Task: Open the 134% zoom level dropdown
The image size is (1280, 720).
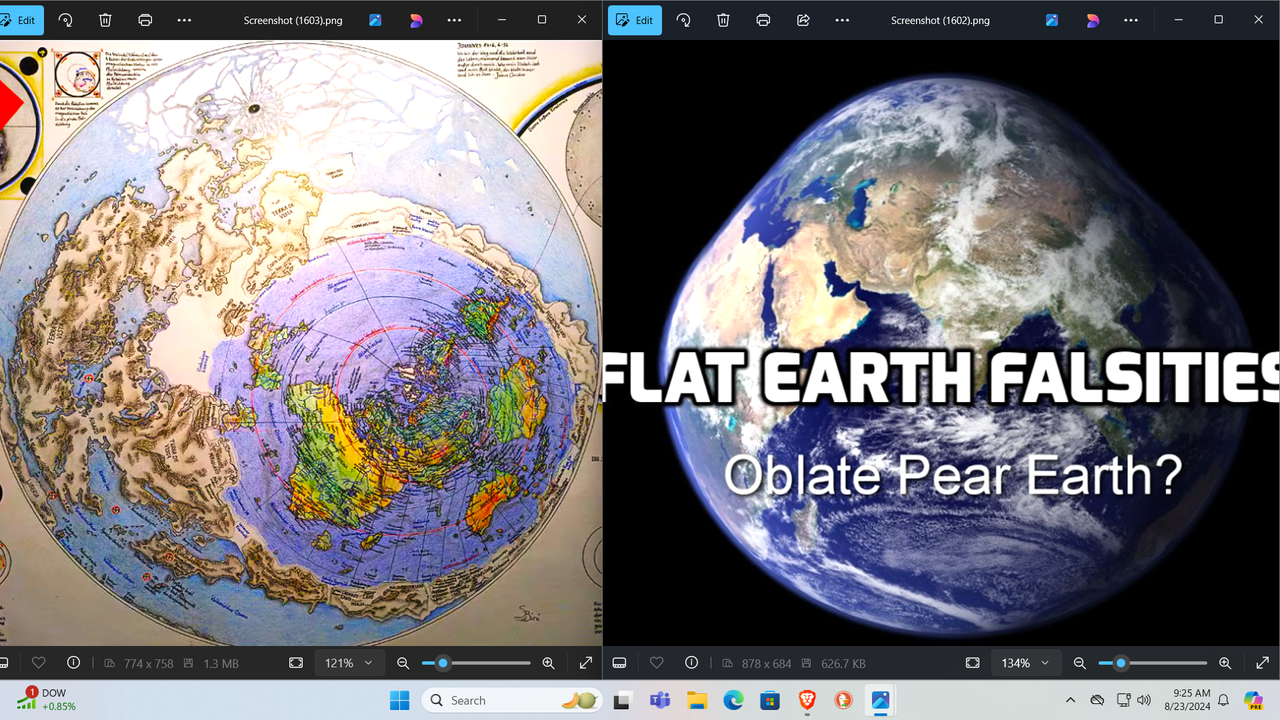Action: click(x=1024, y=663)
